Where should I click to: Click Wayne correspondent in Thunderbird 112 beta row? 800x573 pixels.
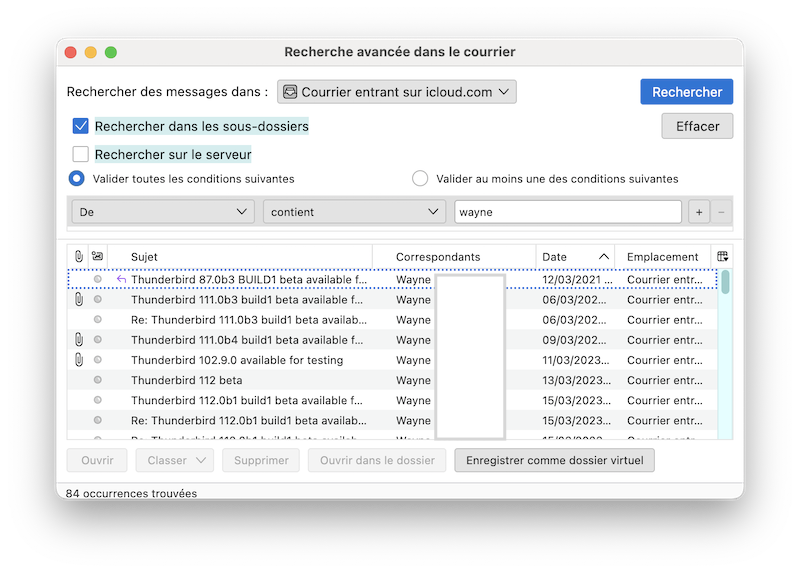pos(413,380)
